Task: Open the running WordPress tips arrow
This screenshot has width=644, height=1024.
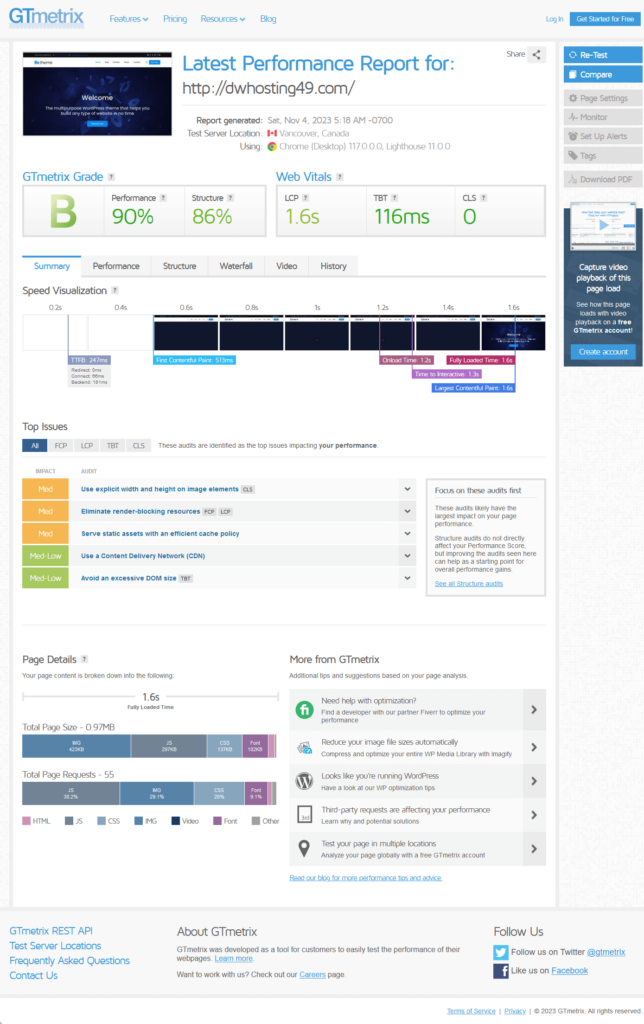Action: (534, 781)
